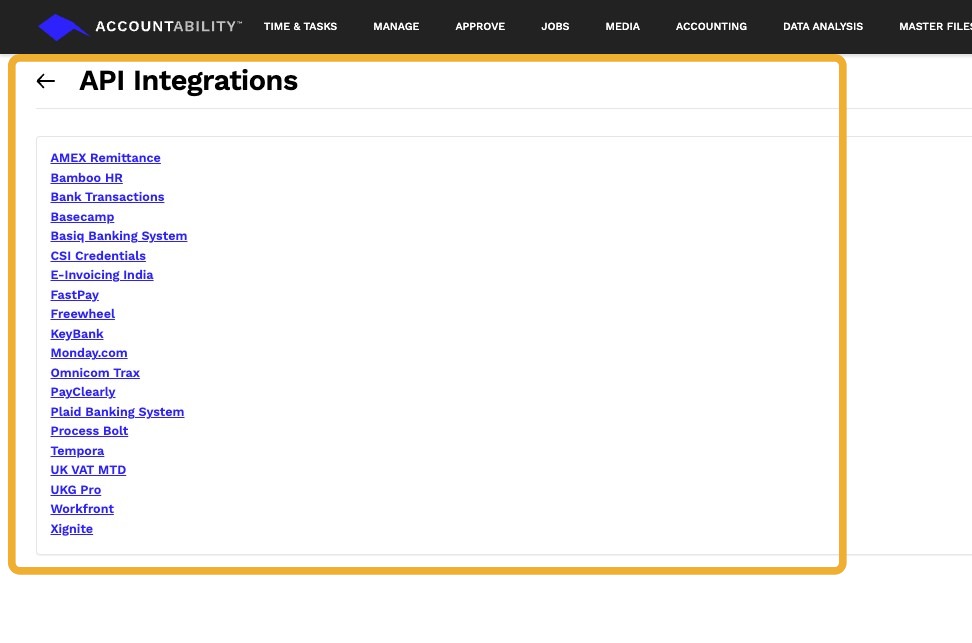Open the Approve menu
This screenshot has height=643, width=972.
click(x=480, y=27)
